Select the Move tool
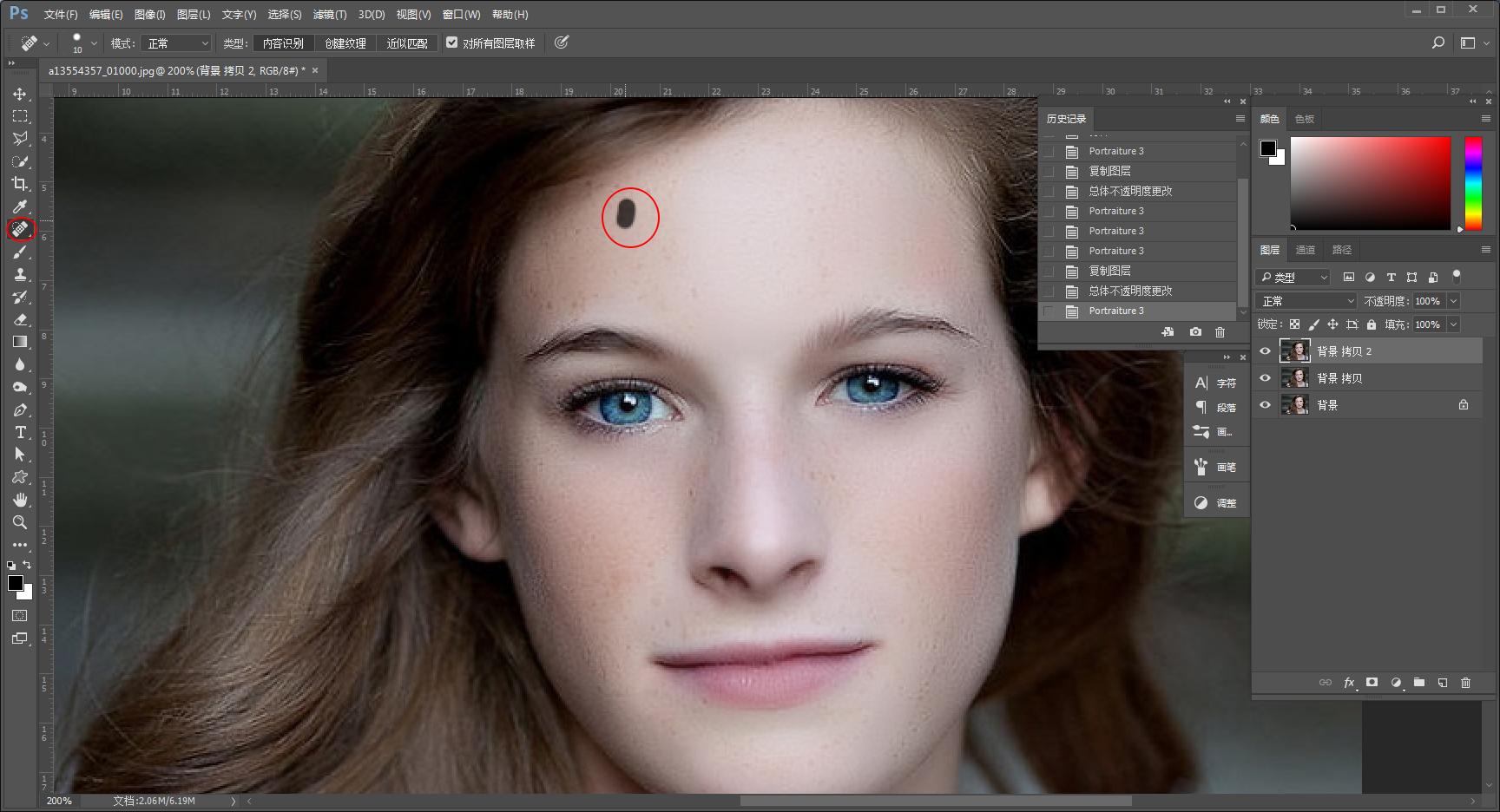1500x812 pixels. [x=20, y=94]
